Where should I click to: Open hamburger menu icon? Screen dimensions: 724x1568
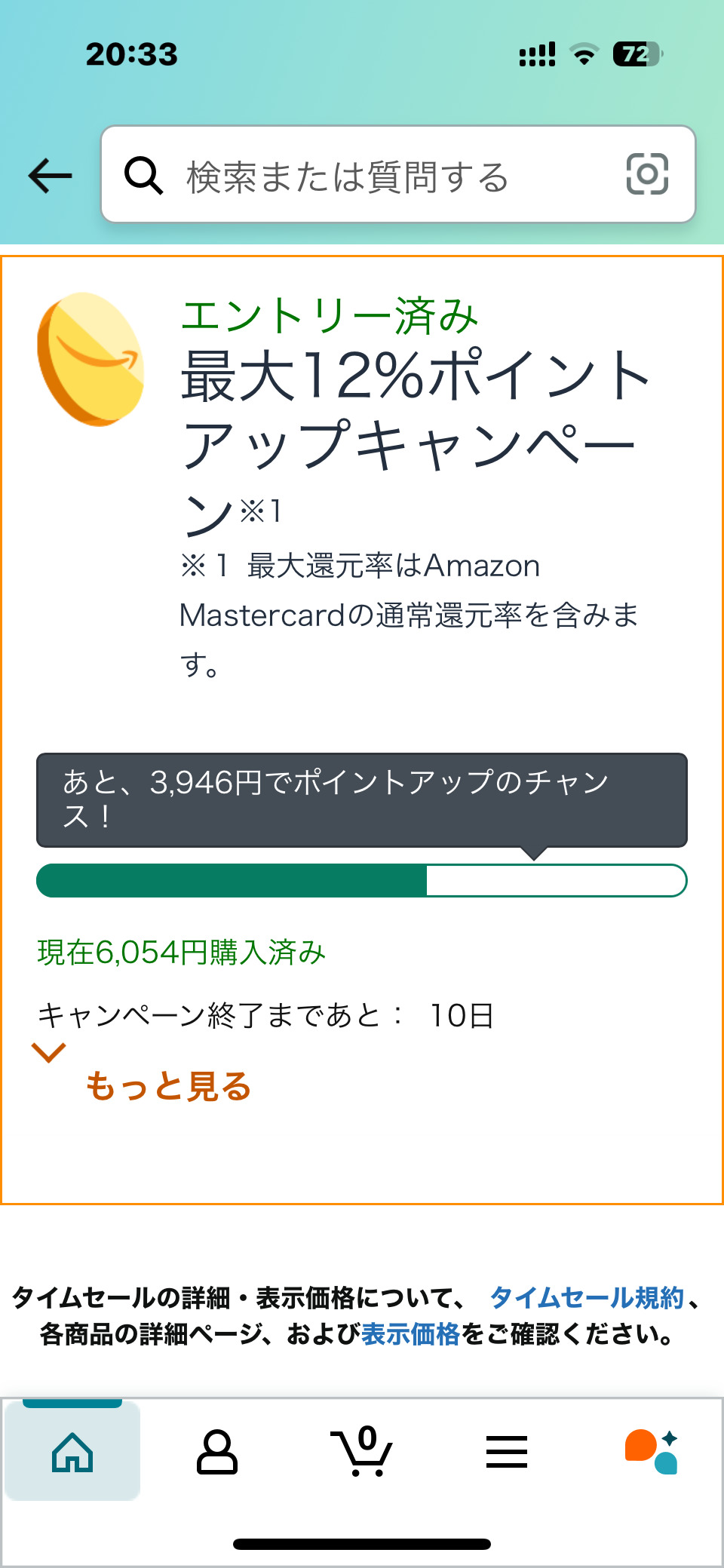pos(507,1451)
